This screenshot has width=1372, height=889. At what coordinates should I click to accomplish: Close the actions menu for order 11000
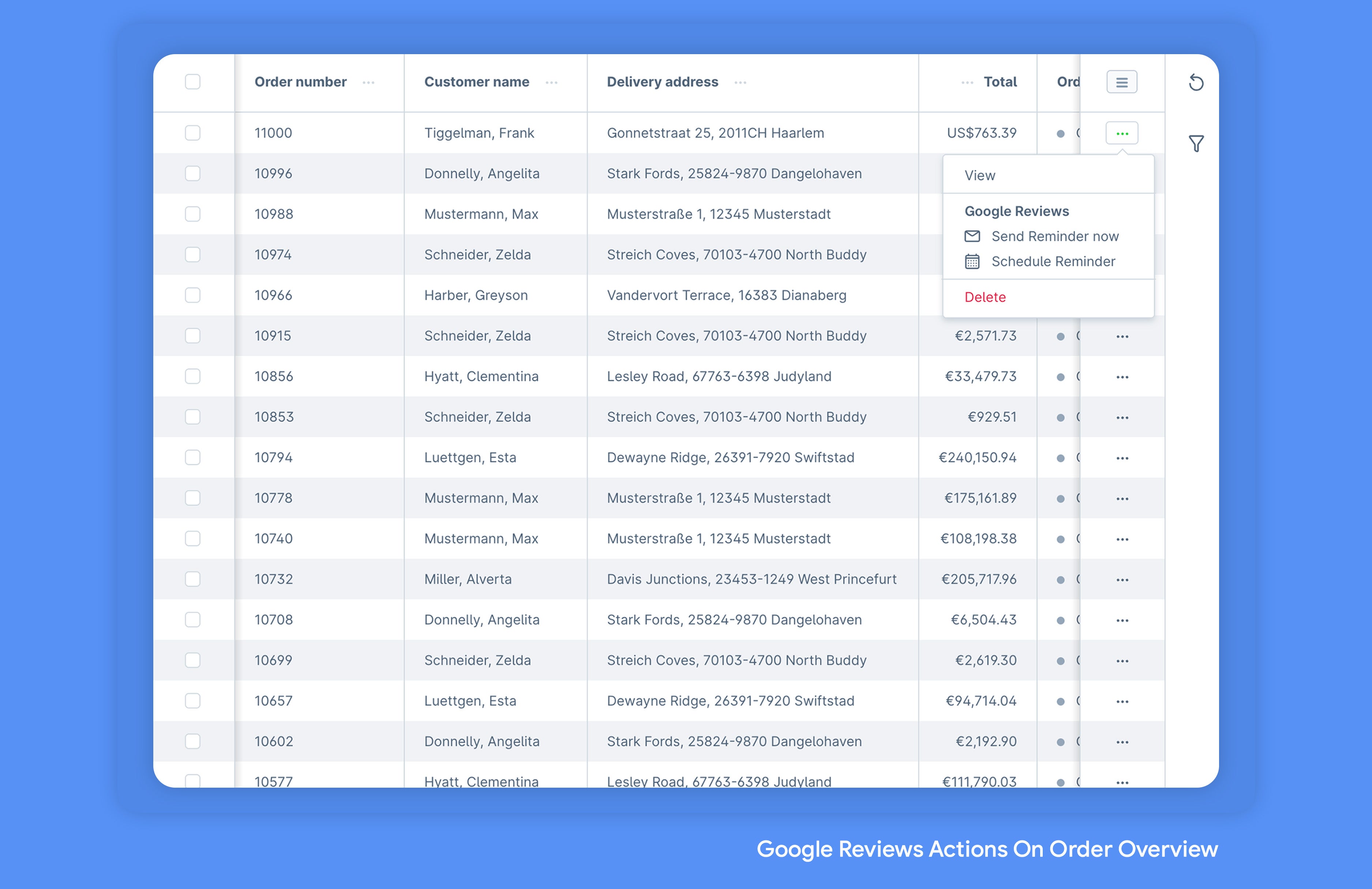pos(1122,133)
